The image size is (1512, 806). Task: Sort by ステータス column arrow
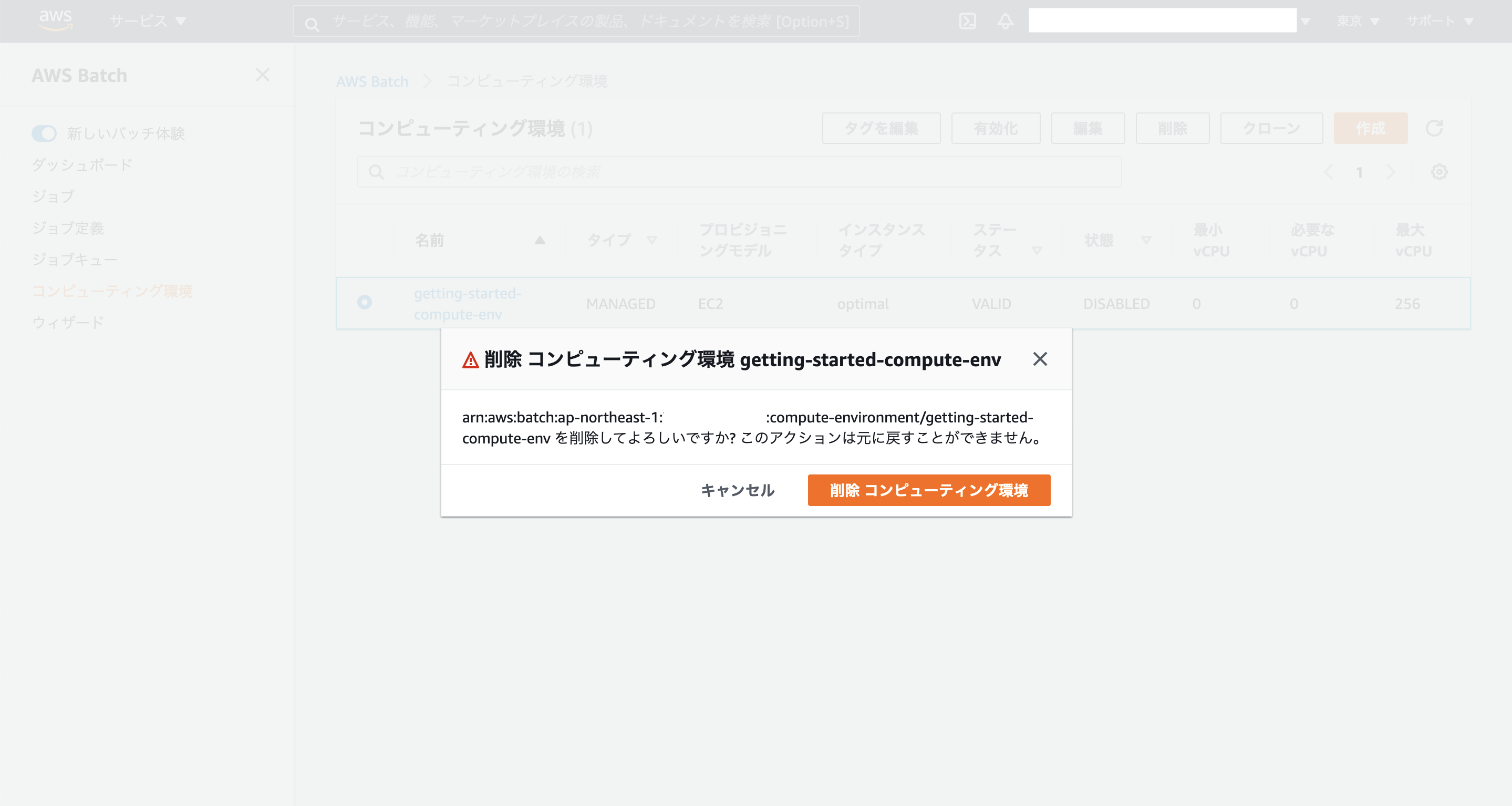1037,251
